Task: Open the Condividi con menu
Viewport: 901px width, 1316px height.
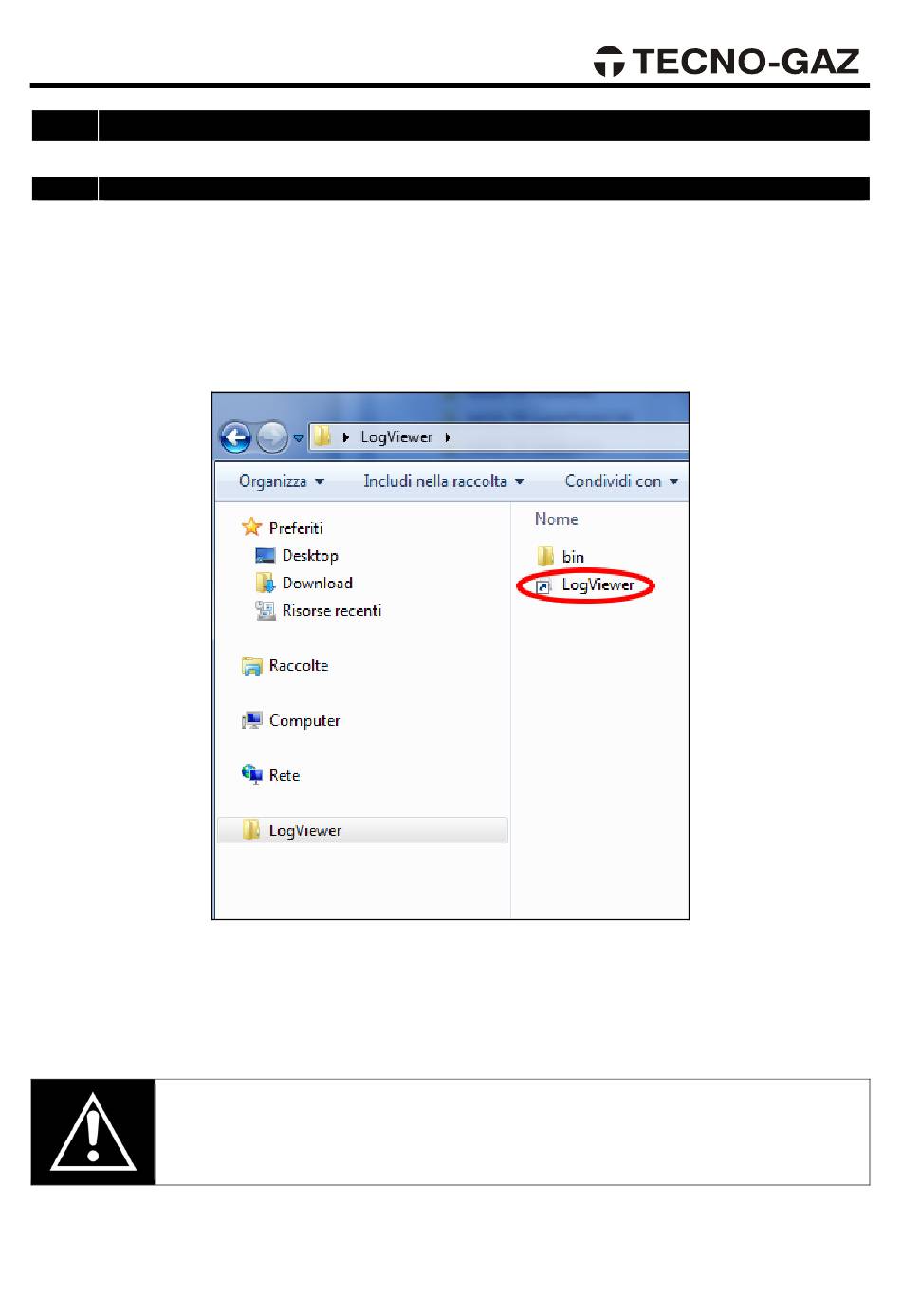Action: (x=621, y=481)
